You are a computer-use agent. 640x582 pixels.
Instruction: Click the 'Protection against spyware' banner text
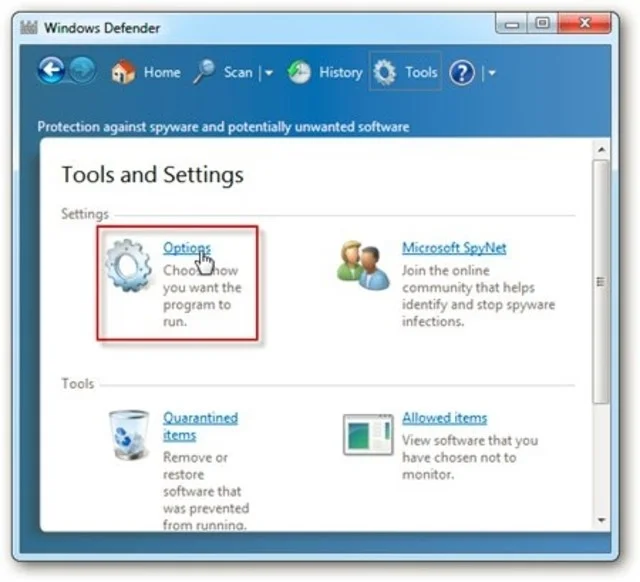click(223, 127)
